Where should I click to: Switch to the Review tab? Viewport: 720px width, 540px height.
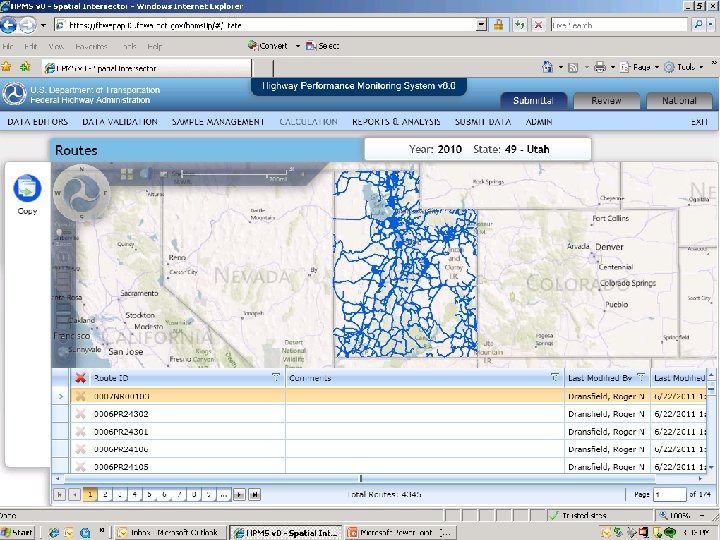click(x=607, y=101)
